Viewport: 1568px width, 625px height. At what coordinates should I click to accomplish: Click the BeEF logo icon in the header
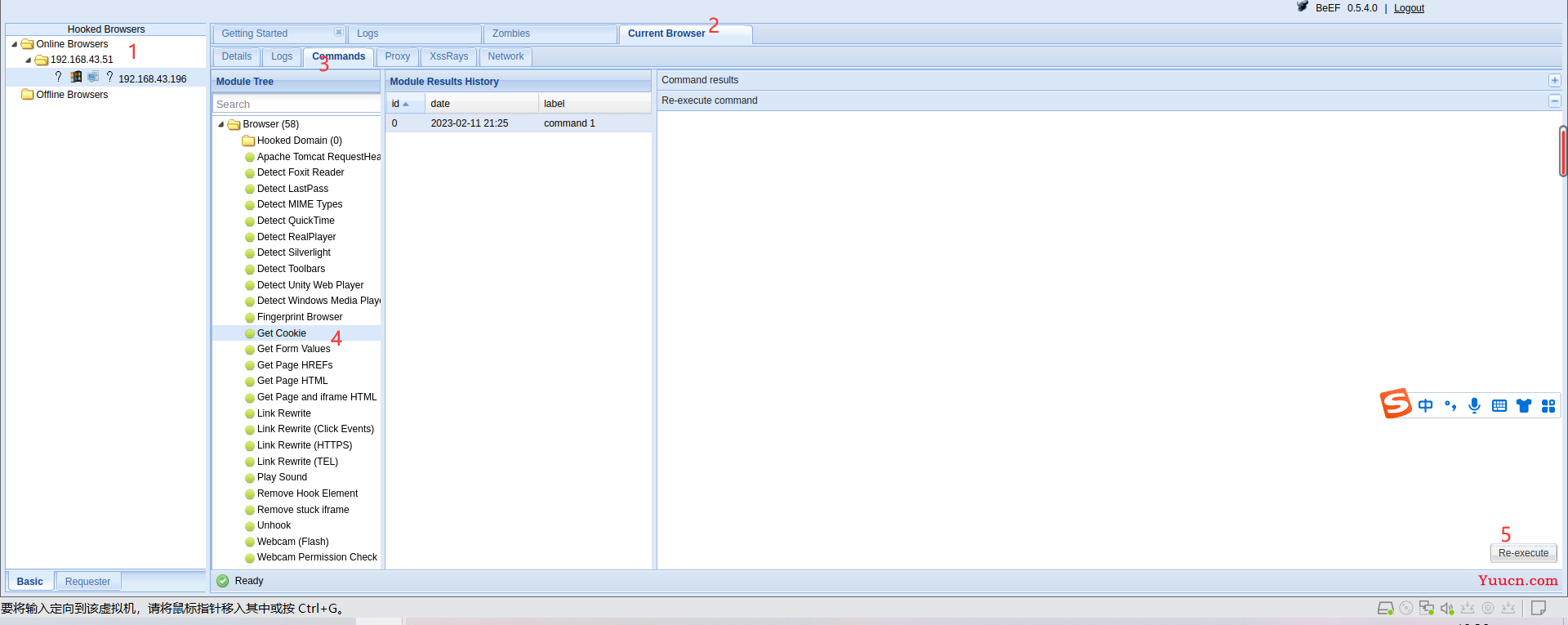pos(1303,7)
